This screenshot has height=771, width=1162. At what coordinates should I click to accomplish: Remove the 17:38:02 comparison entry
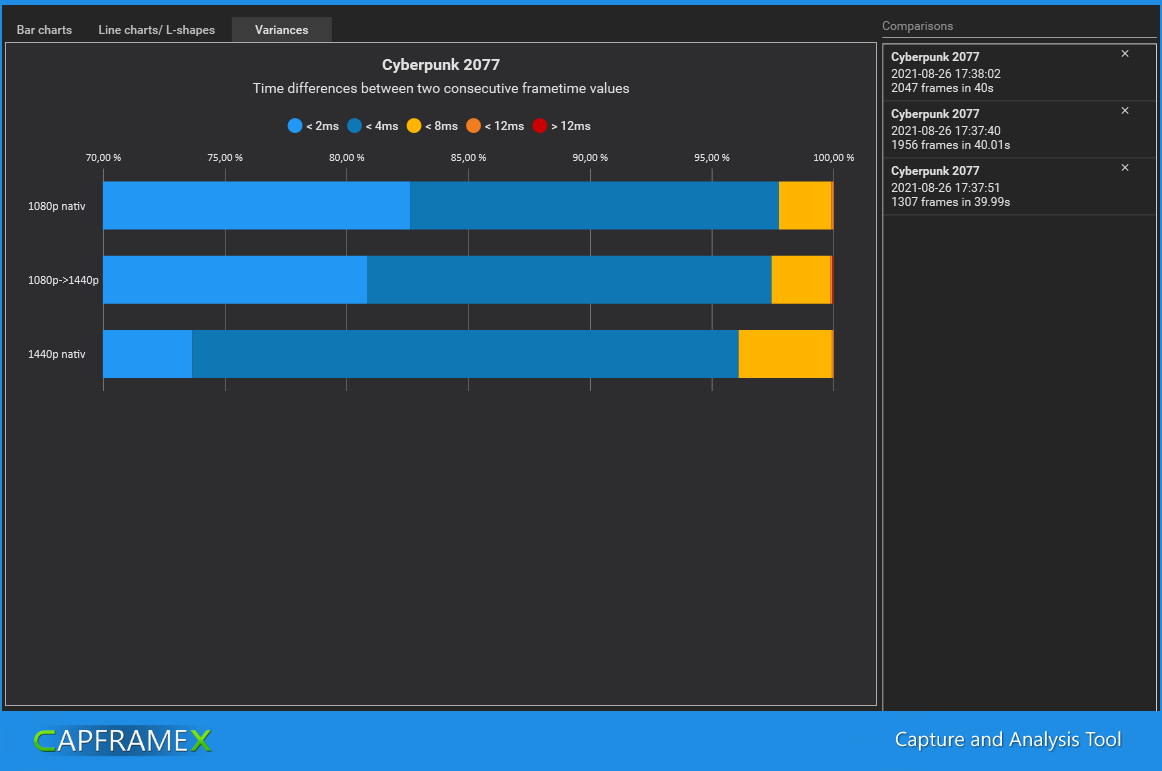[1125, 53]
